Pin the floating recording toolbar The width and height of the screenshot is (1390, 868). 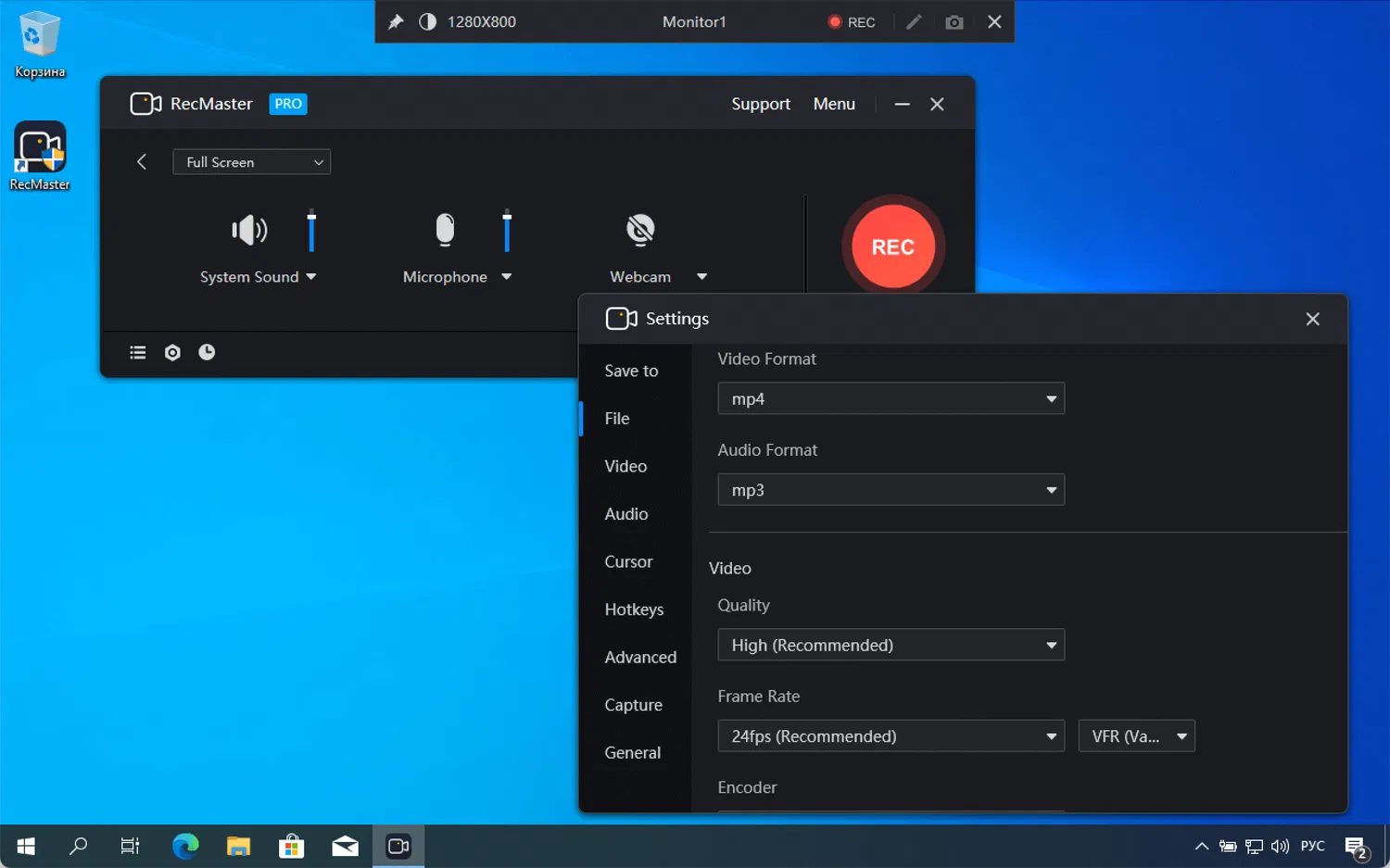click(x=395, y=21)
